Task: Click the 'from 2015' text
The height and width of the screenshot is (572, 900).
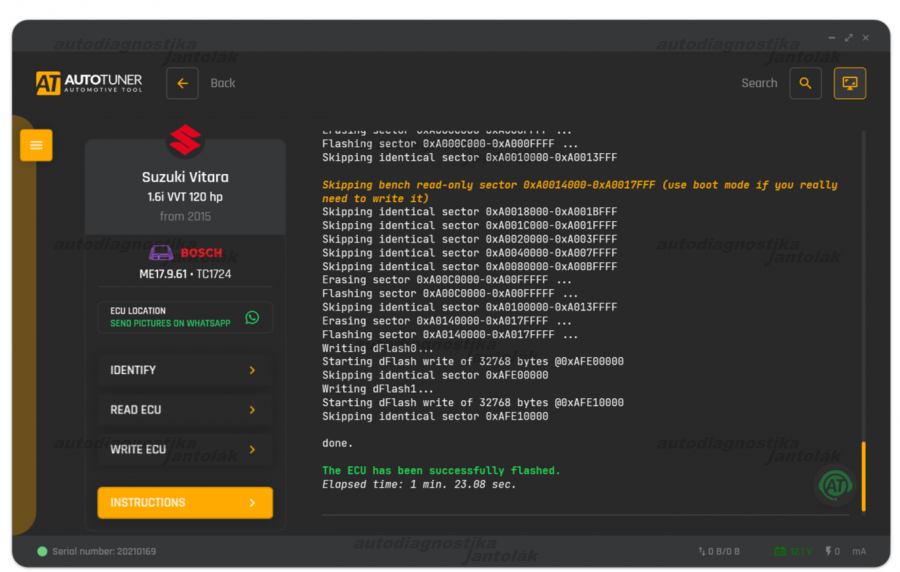Action: [x=185, y=216]
